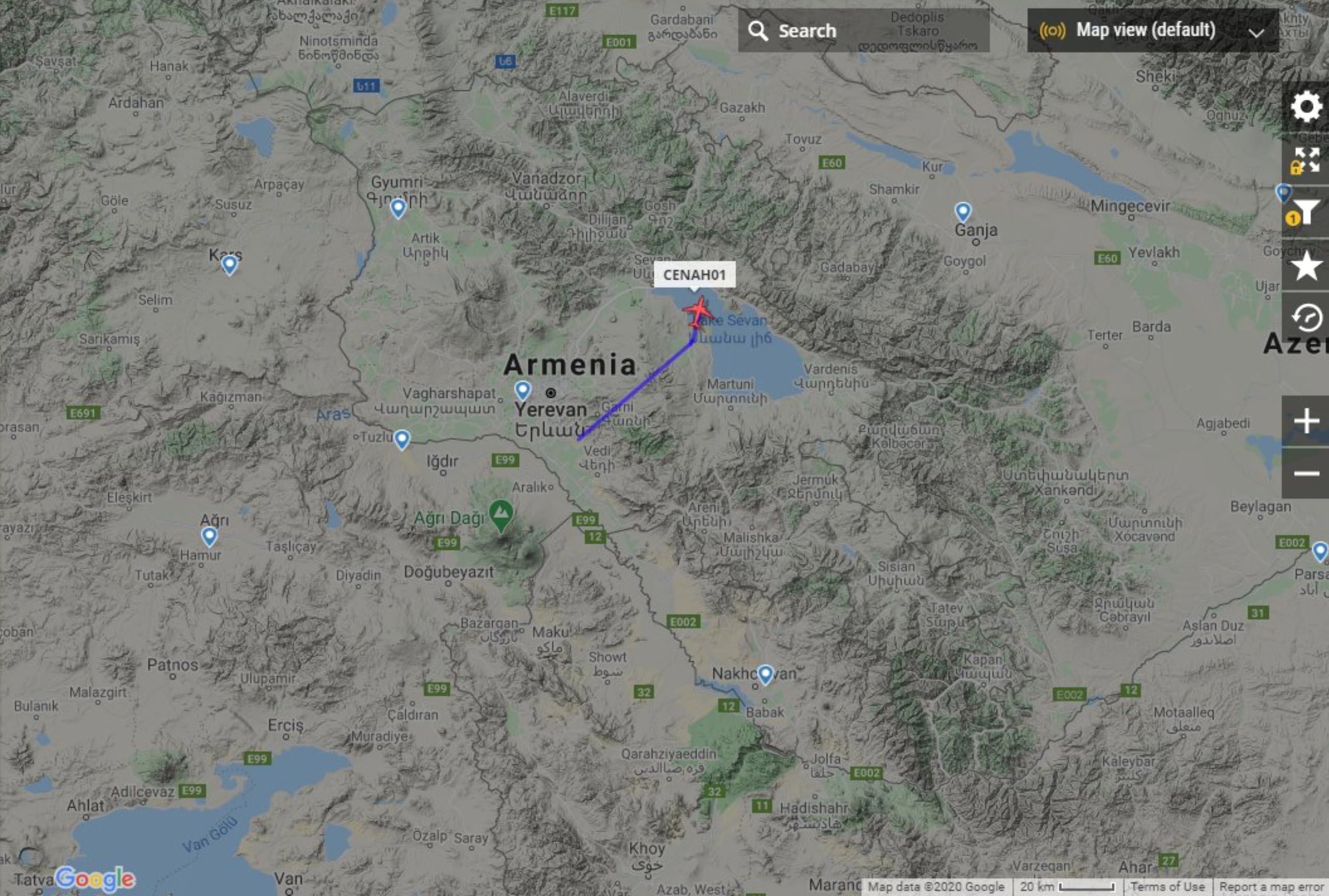The image size is (1329, 896).
Task: Click the CENAH01 callsign label
Action: (x=694, y=275)
